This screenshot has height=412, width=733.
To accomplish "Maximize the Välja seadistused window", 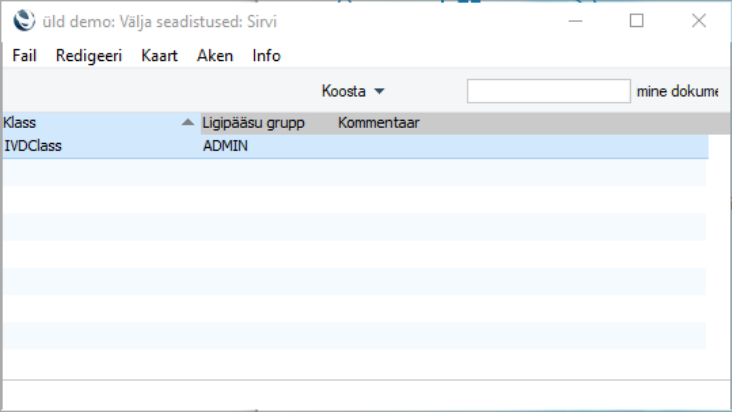I will [x=636, y=21].
